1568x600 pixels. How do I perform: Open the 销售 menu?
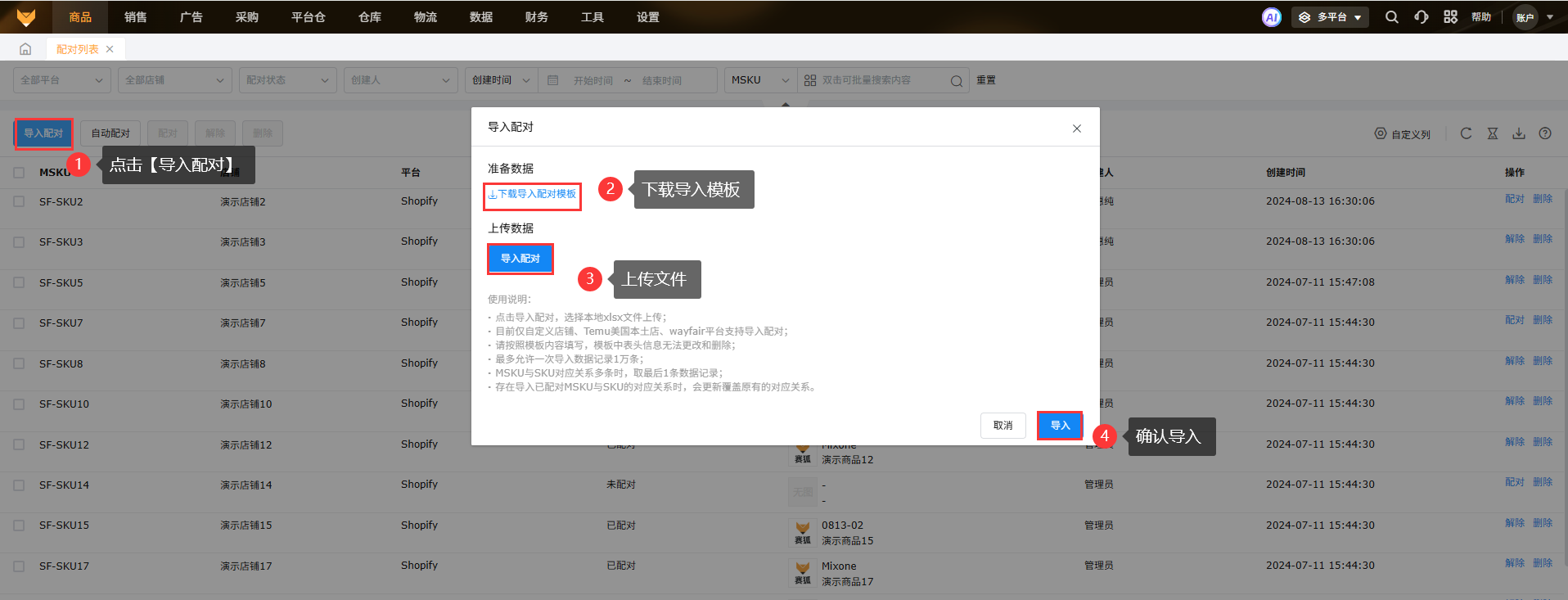click(x=136, y=17)
